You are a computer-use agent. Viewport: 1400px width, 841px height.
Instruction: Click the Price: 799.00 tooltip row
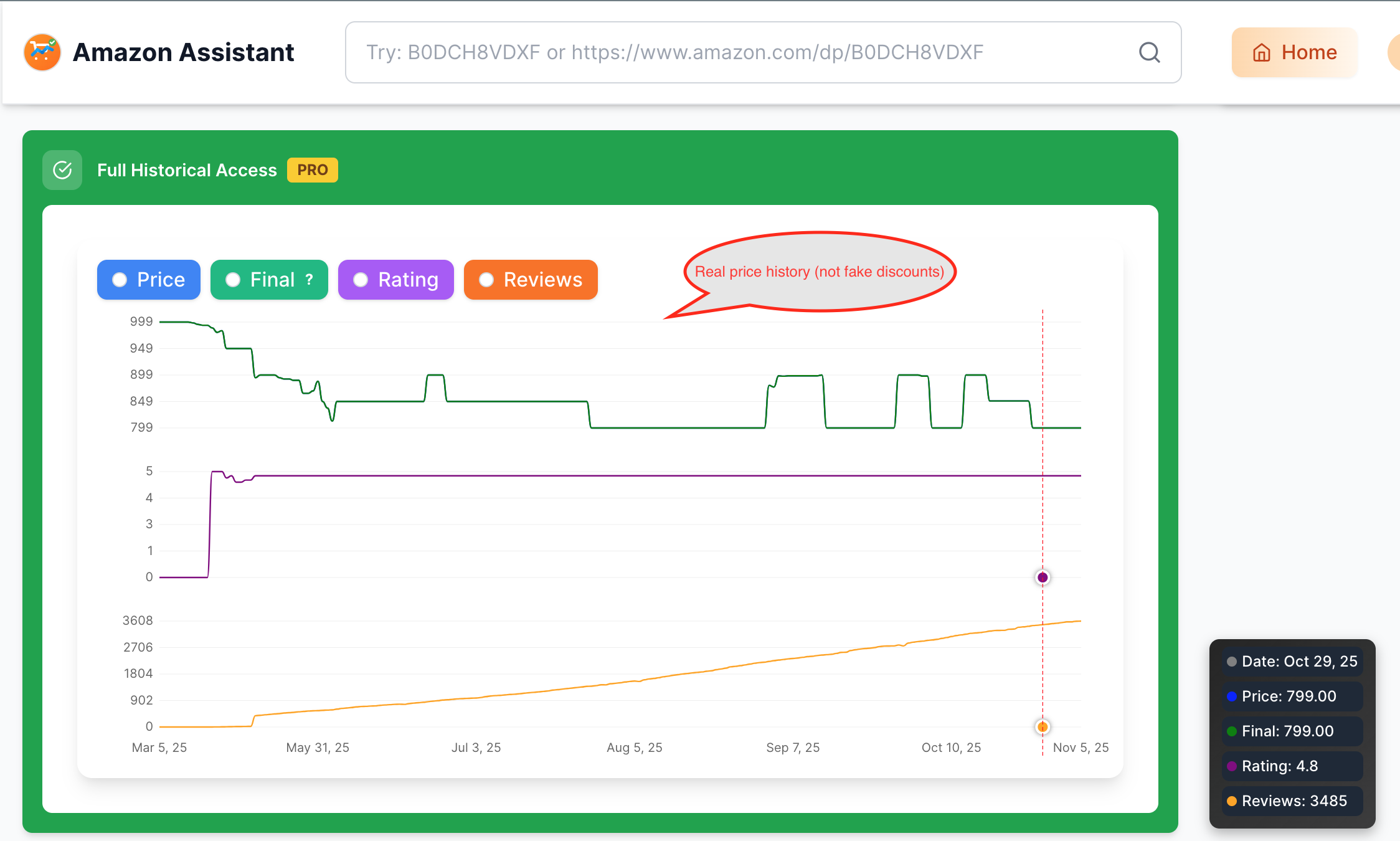(x=1292, y=696)
